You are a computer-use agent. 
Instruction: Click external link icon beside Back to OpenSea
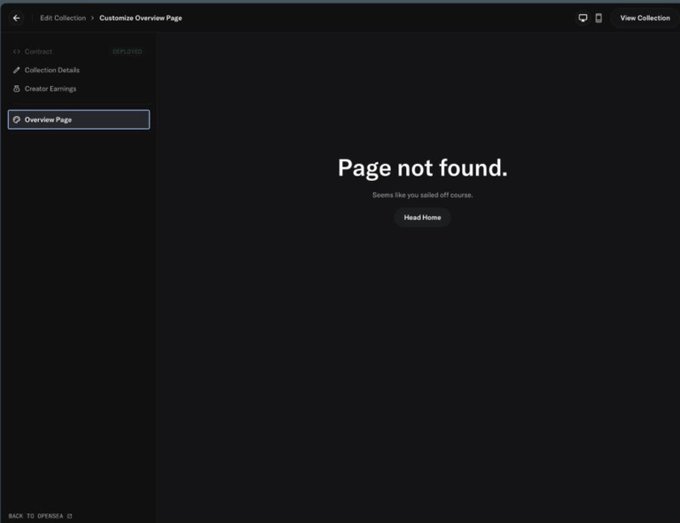click(70, 516)
